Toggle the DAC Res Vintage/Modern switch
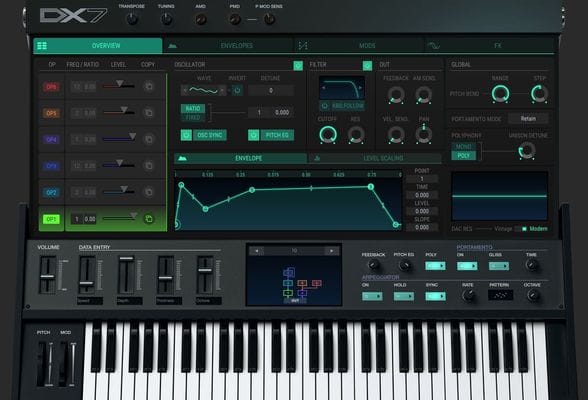This screenshot has width=588, height=400. (521, 229)
